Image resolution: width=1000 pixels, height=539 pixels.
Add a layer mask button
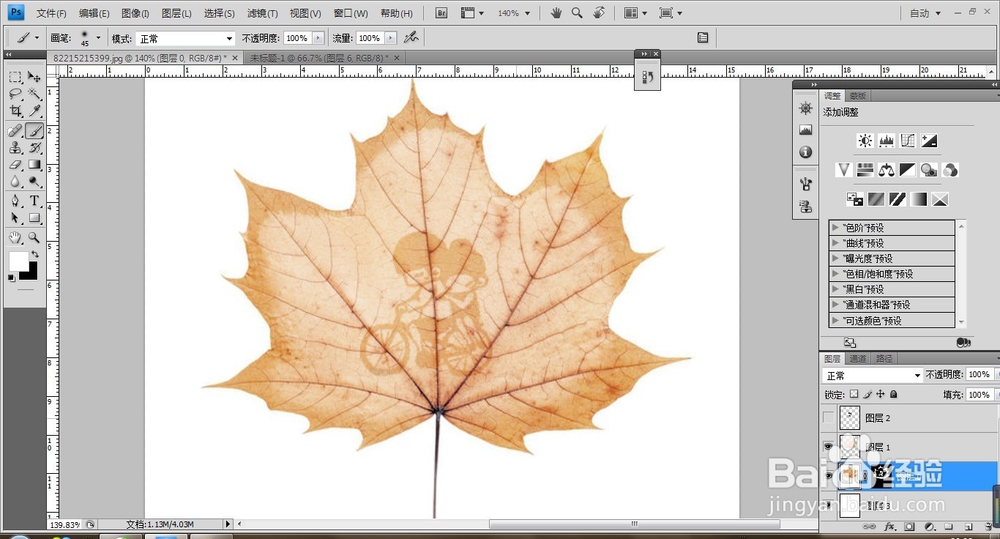(909, 527)
